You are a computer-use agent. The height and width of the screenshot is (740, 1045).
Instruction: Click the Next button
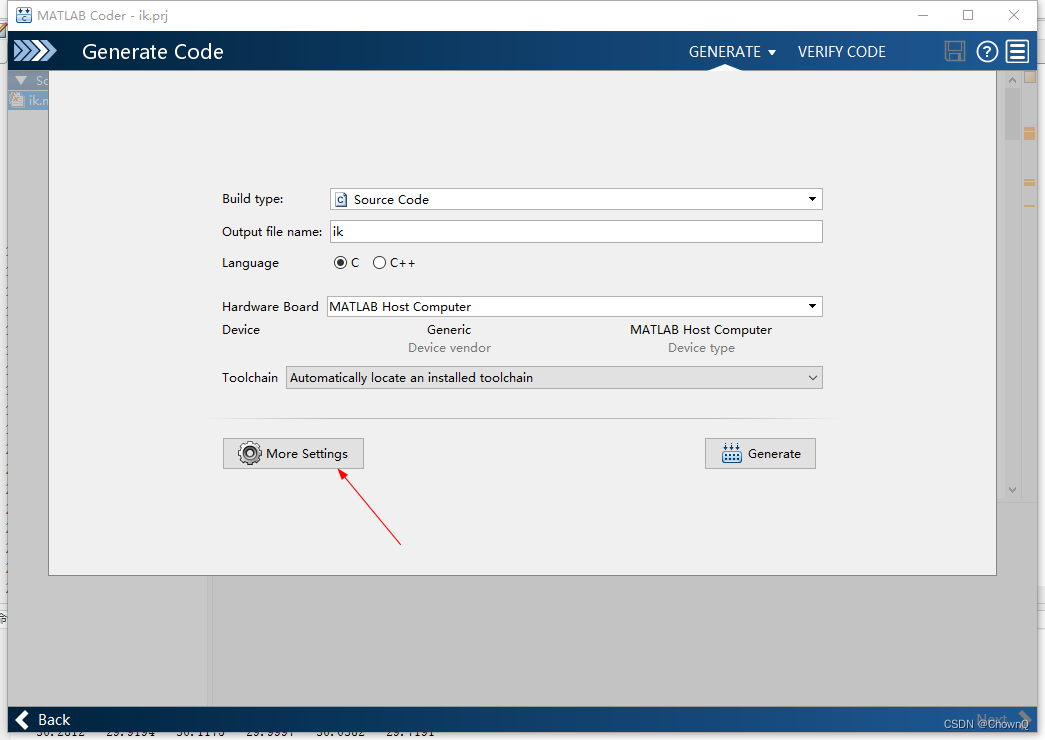(x=1004, y=720)
